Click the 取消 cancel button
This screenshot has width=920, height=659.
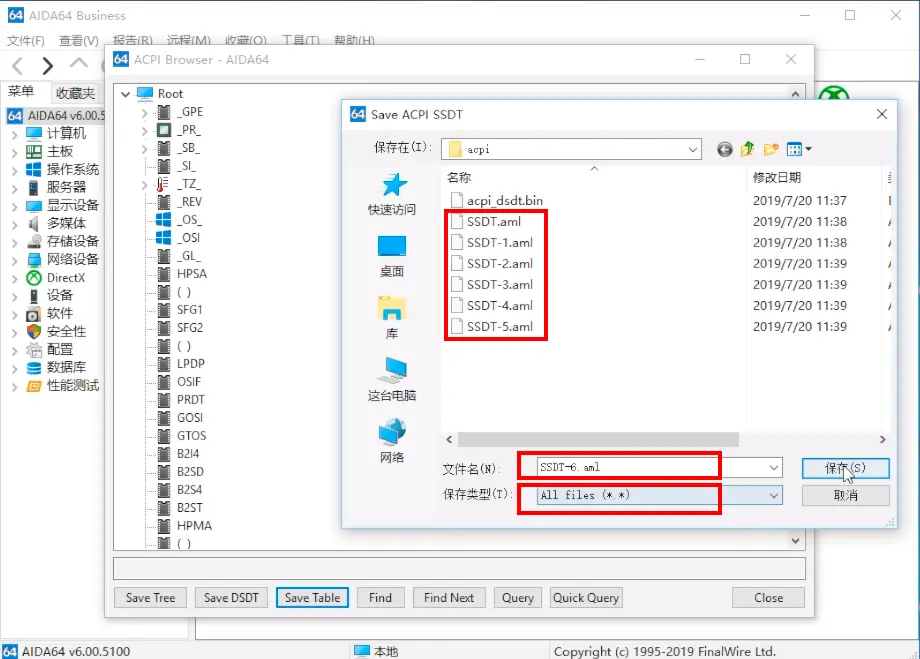click(x=845, y=495)
